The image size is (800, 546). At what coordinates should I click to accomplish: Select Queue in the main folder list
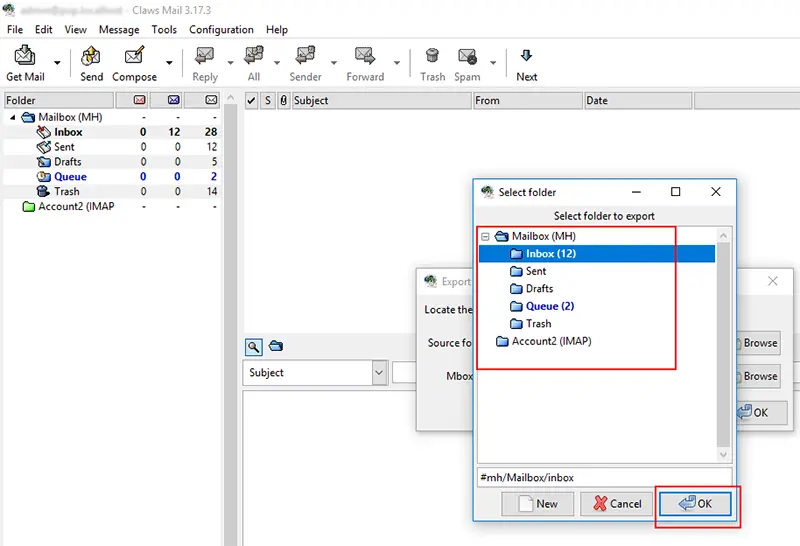coord(70,177)
